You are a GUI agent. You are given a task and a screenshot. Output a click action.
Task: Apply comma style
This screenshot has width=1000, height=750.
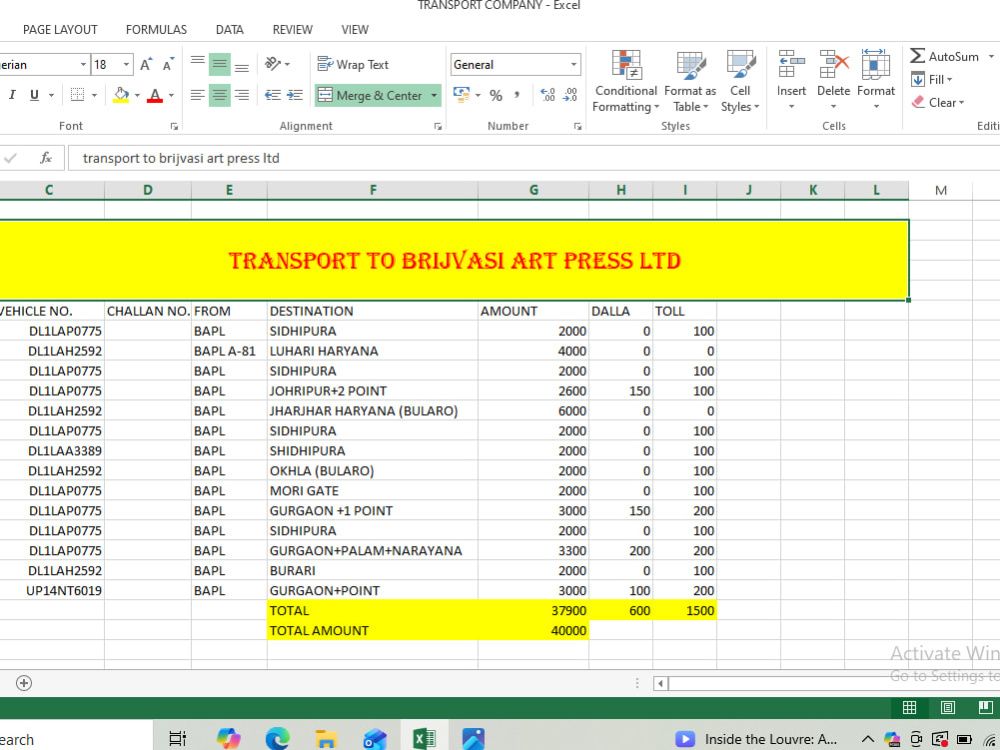click(517, 95)
